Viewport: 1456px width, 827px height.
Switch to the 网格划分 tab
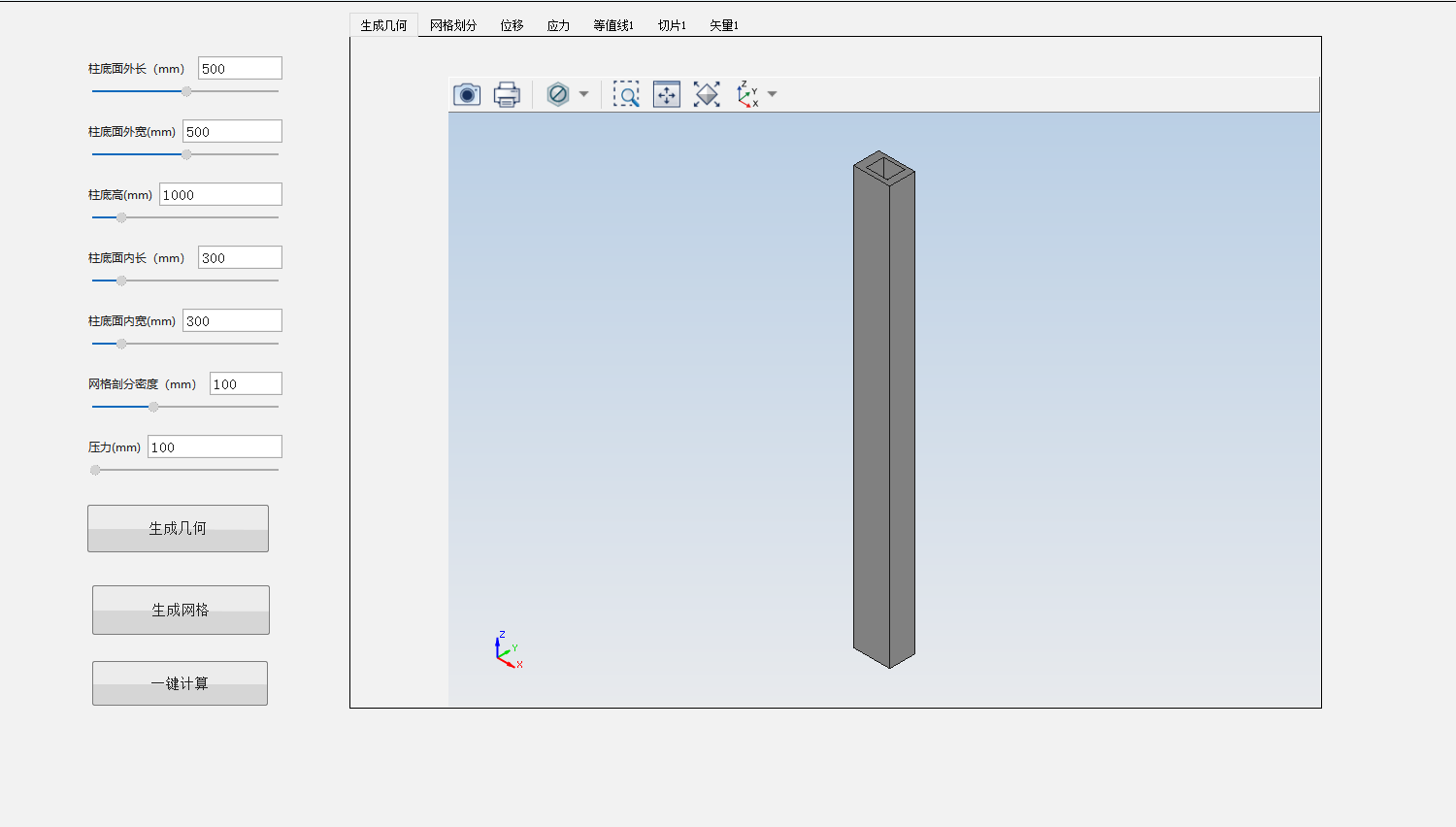tap(453, 25)
